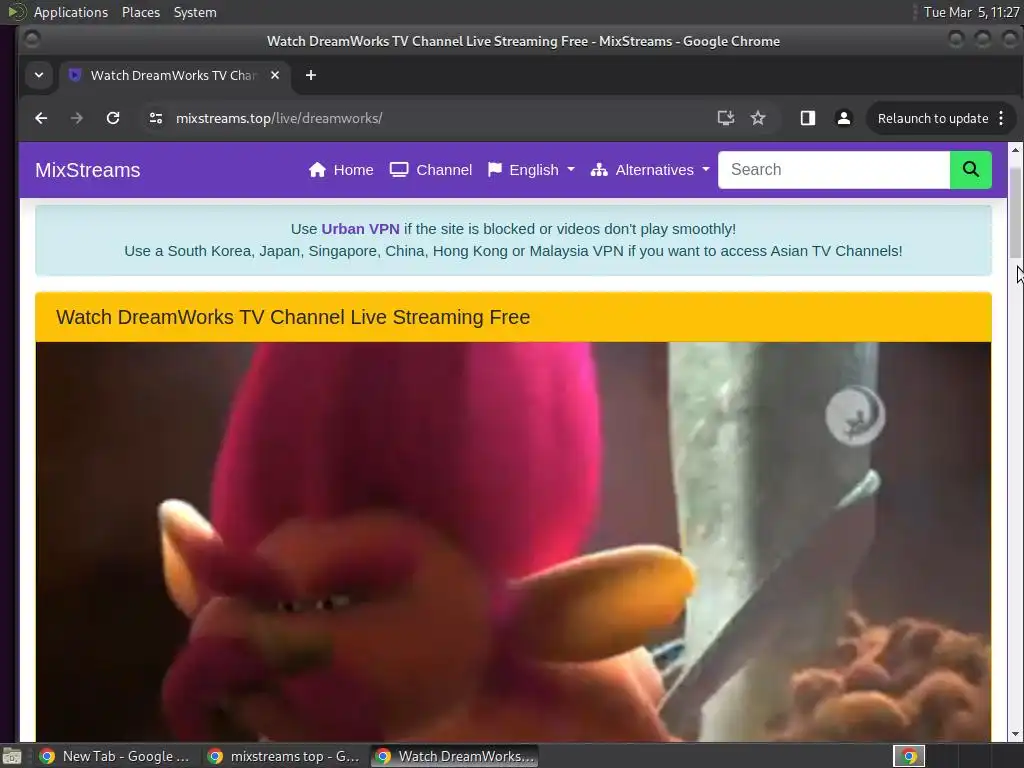Image resolution: width=1024 pixels, height=768 pixels.
Task: Open the Chrome three-dot menu
Action: tap(1001, 118)
